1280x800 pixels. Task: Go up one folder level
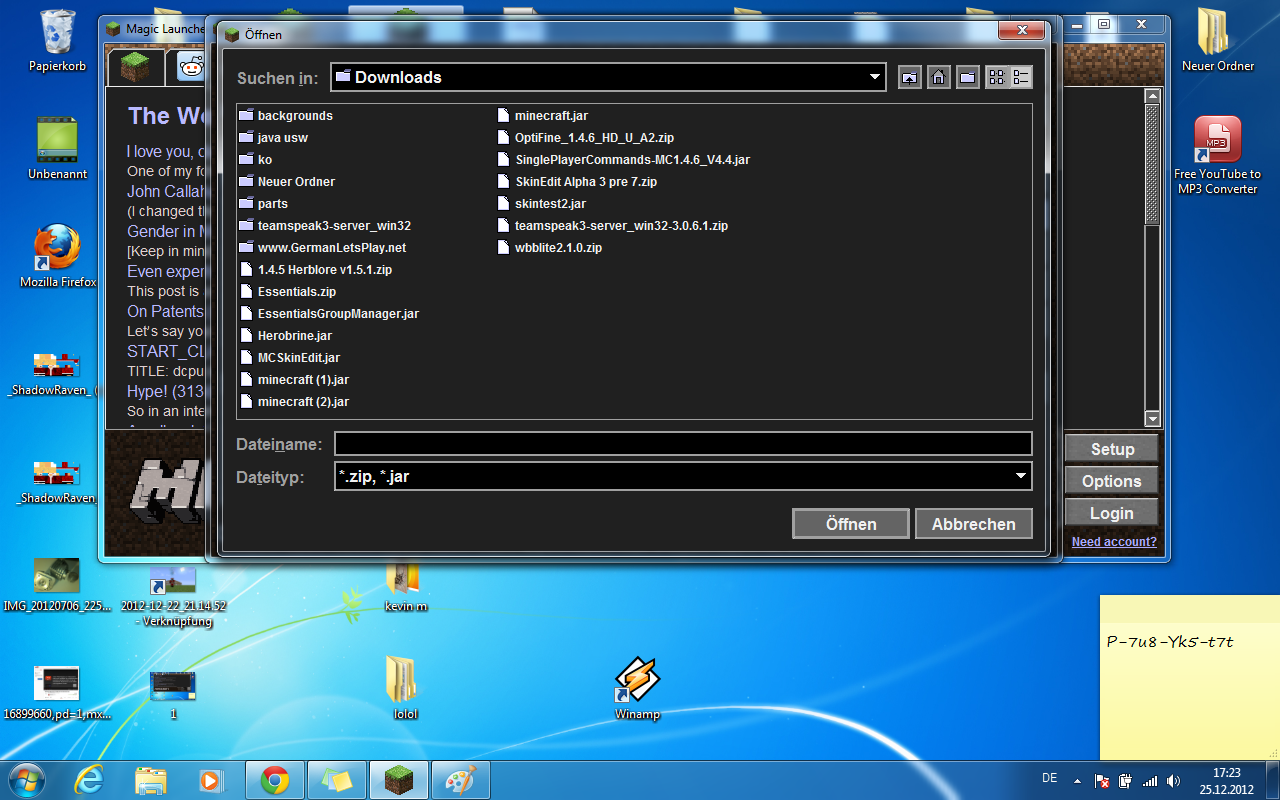coord(909,77)
